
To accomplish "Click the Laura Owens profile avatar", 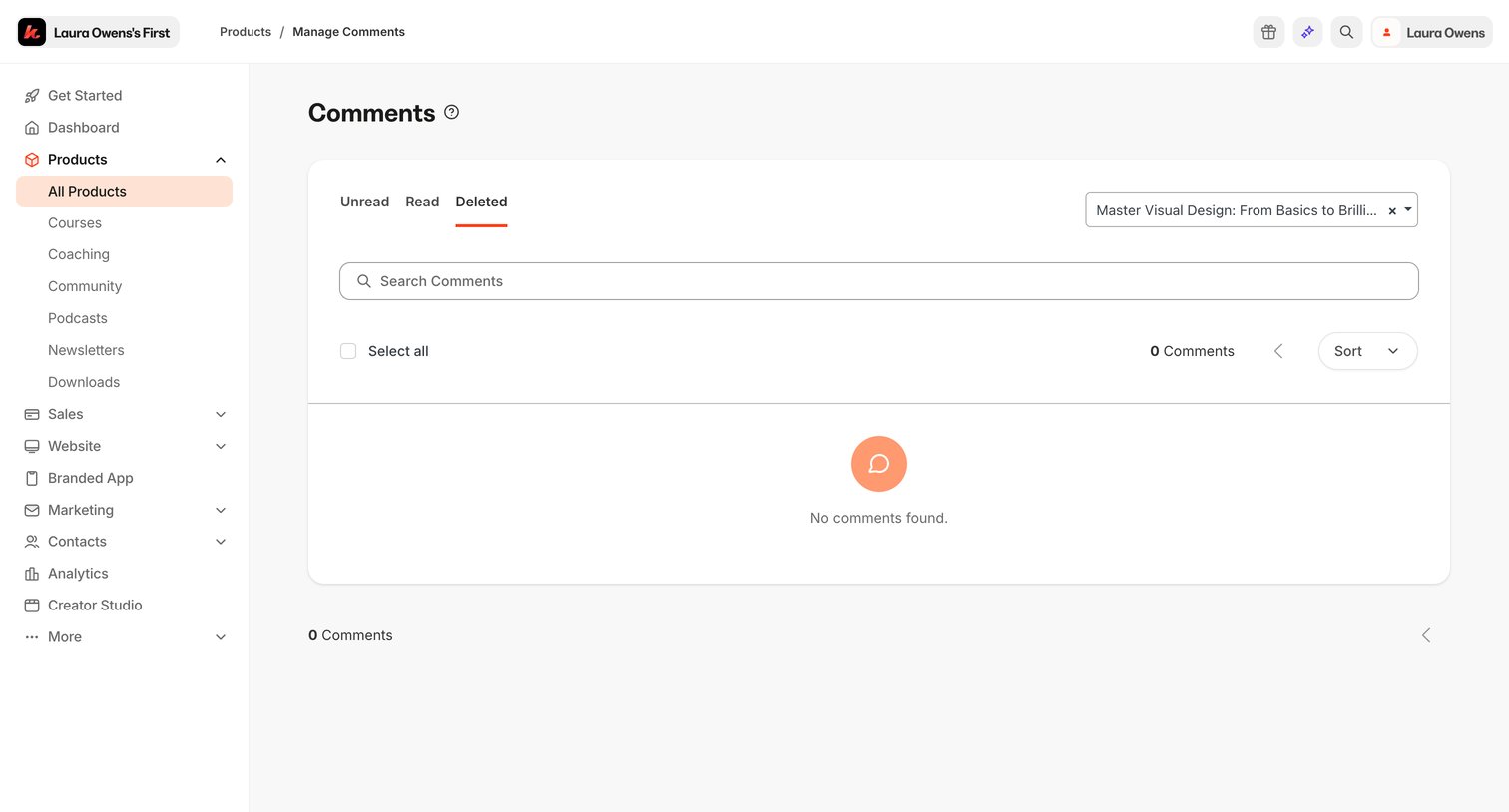I will tap(1386, 32).
